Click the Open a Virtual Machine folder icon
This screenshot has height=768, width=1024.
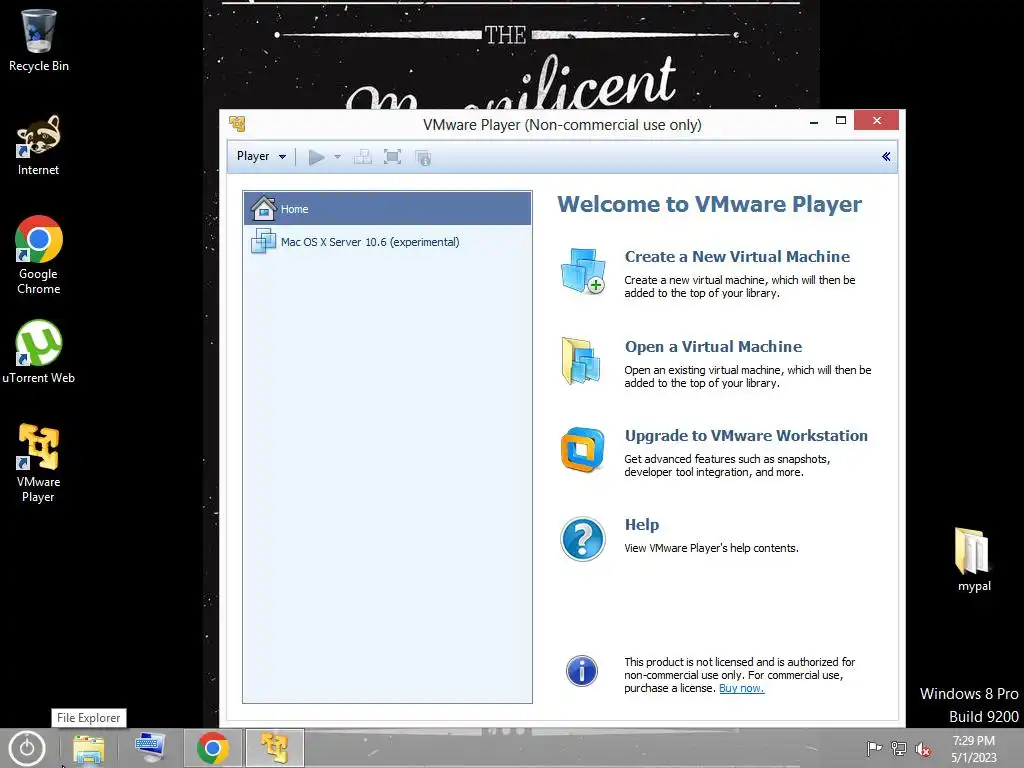(581, 360)
